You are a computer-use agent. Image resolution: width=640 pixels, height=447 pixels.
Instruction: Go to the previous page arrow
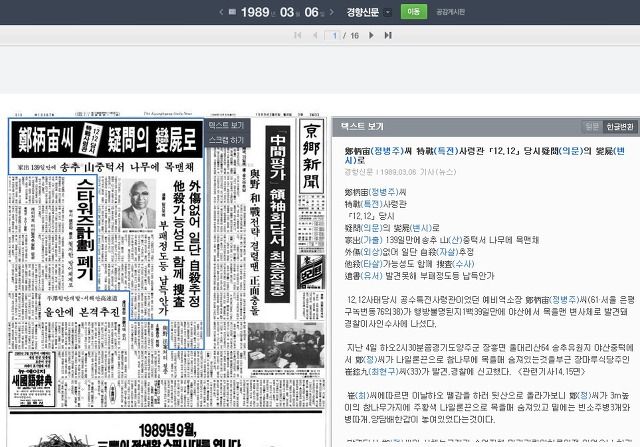click(x=315, y=36)
